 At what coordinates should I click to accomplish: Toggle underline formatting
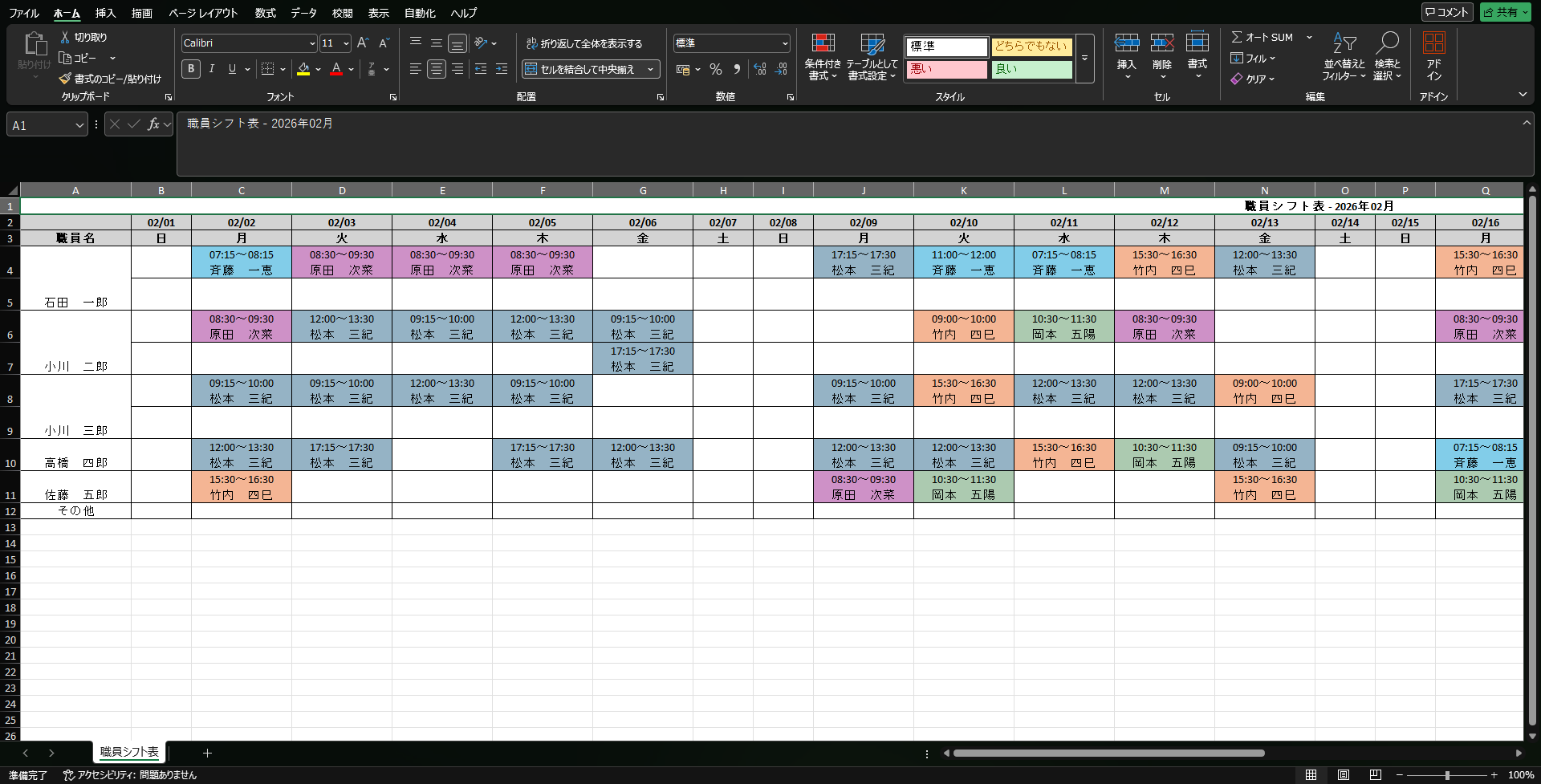pyautogui.click(x=231, y=70)
